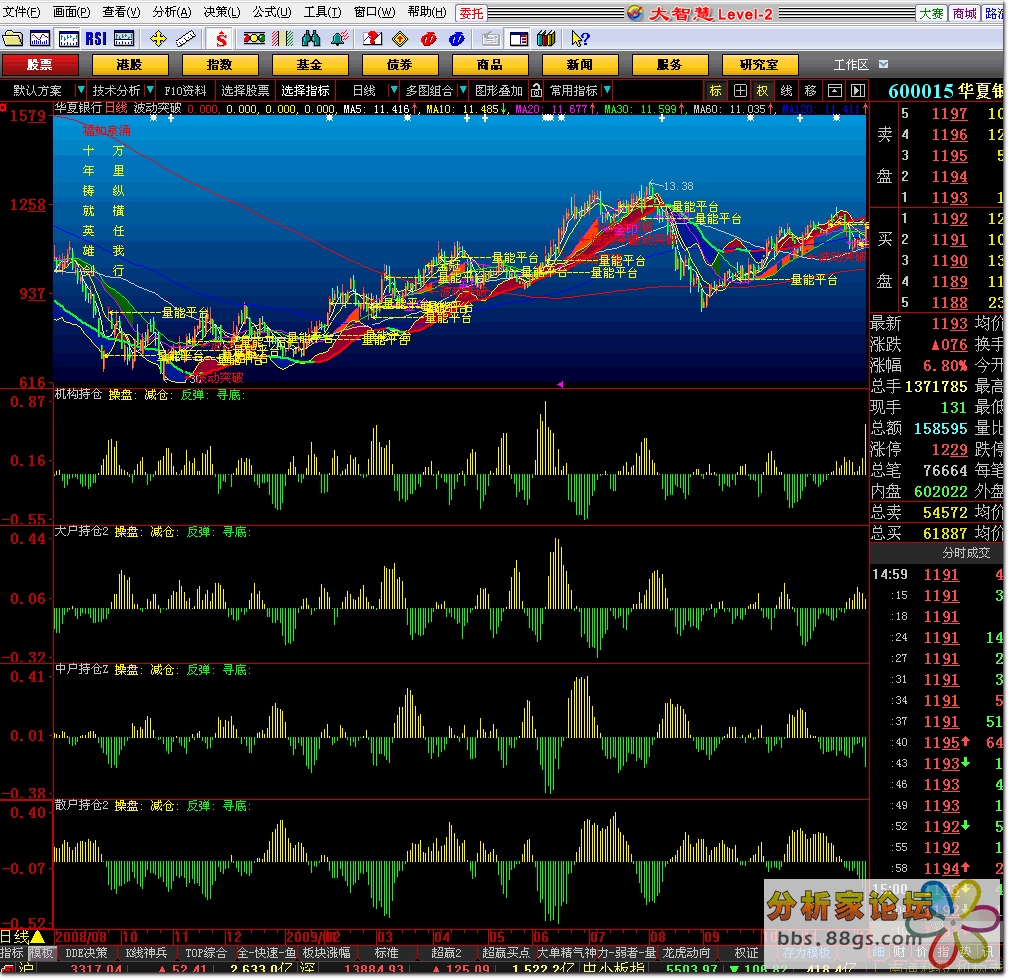Expand the 常用指标 dropdown arrow

click(x=607, y=90)
